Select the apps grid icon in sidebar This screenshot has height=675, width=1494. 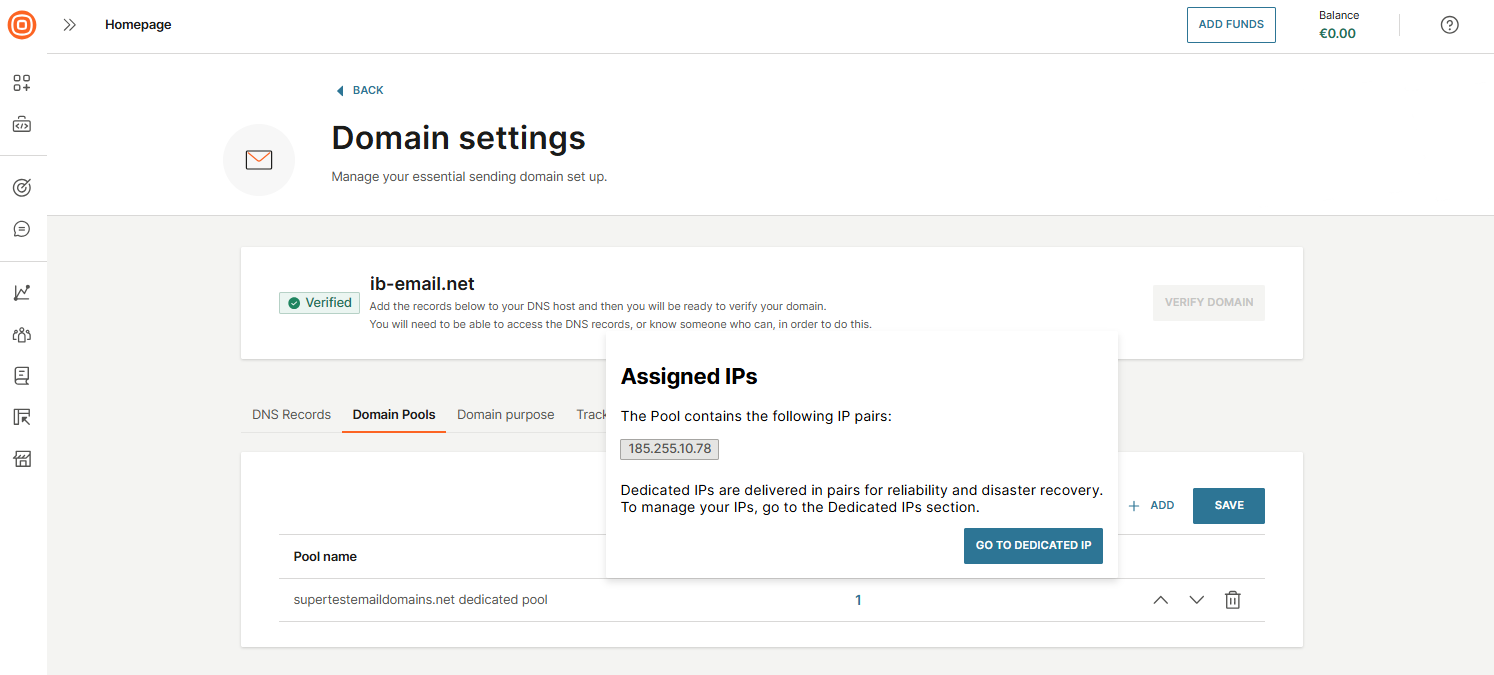(21, 83)
